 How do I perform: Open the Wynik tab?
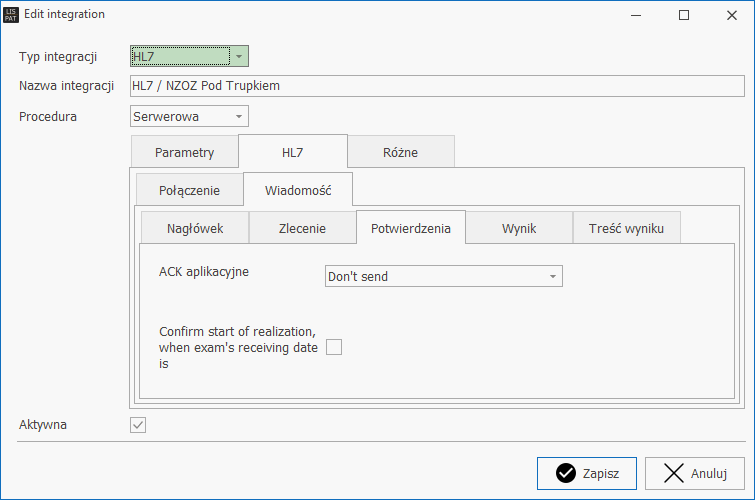coord(519,228)
